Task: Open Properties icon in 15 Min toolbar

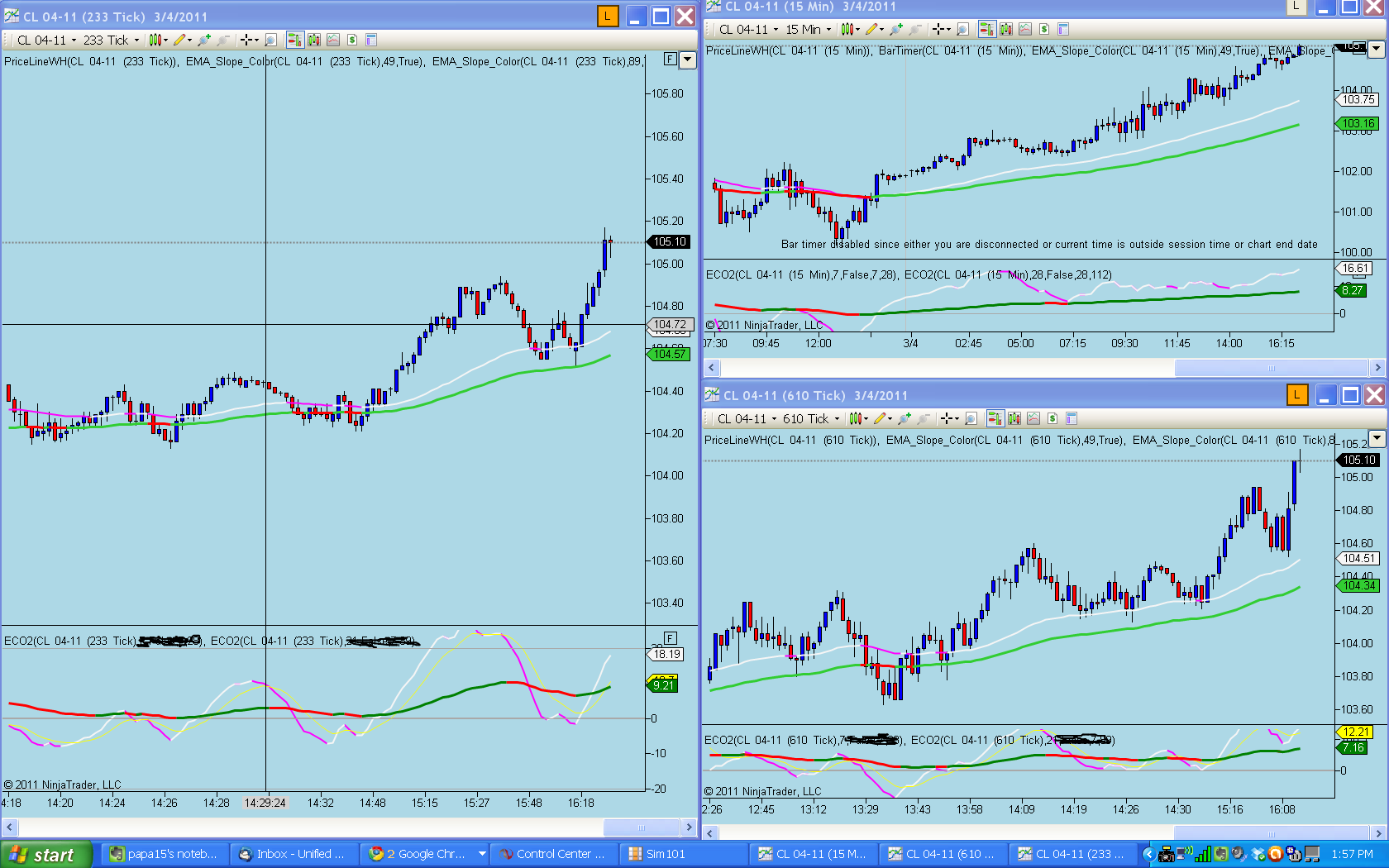Action: pos(1063,29)
